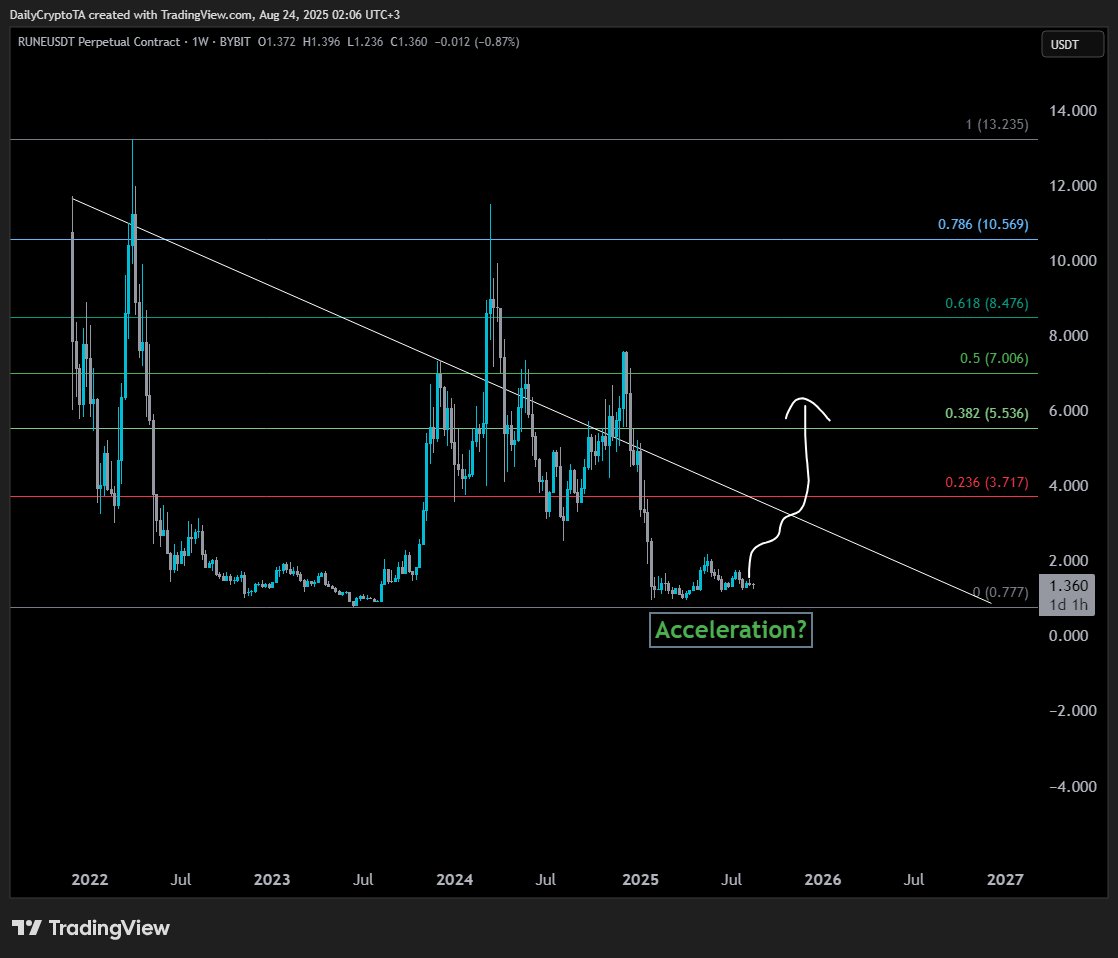1118x958 pixels.
Task: Click the TradingView logo
Action: point(91,928)
